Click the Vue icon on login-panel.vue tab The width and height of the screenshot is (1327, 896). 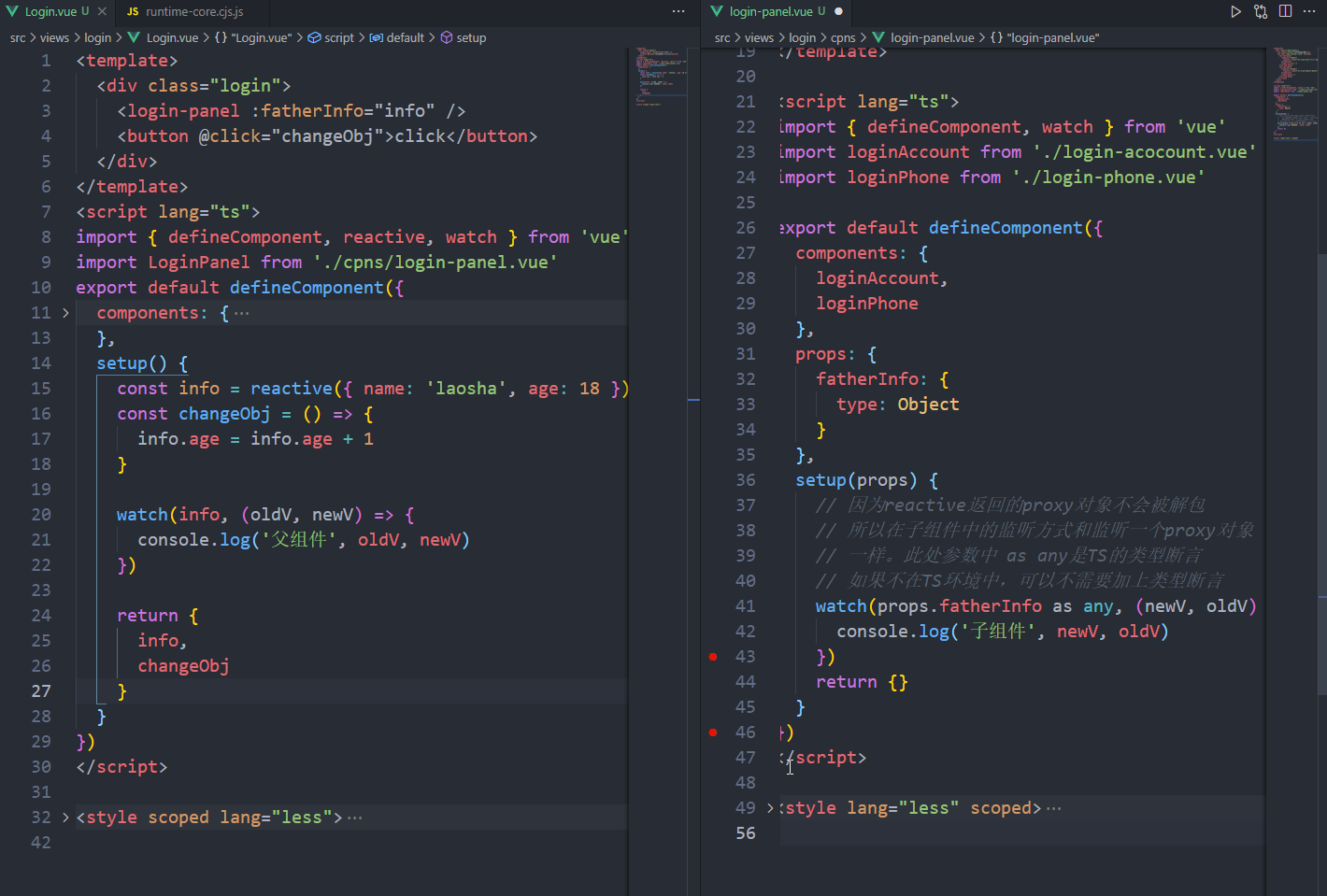point(717,12)
